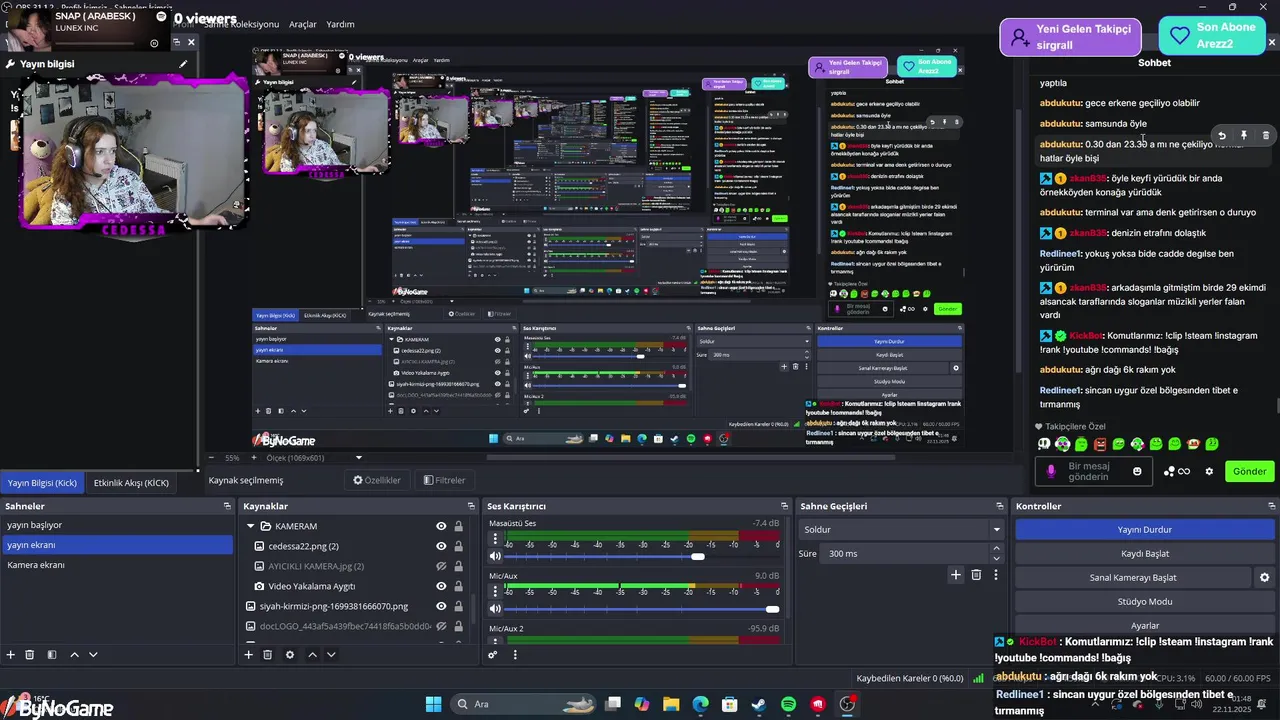Select the red angry face emote
The image size is (1280, 720).
[1100, 444]
